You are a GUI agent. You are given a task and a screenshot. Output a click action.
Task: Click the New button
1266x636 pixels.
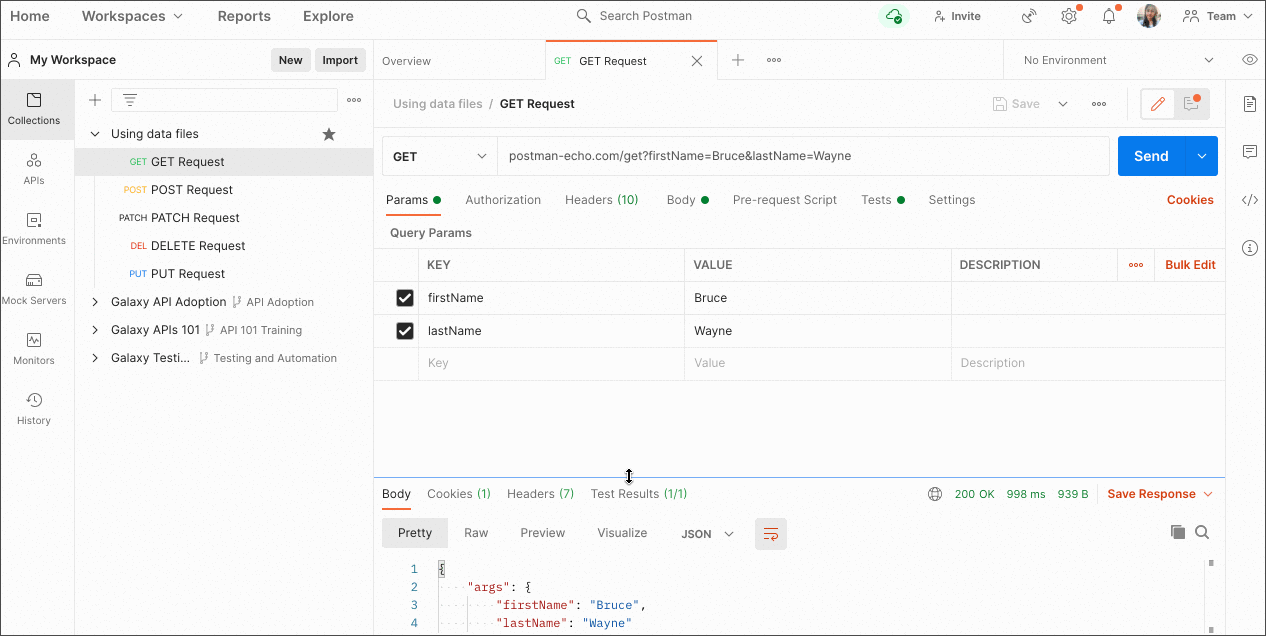[x=291, y=60]
